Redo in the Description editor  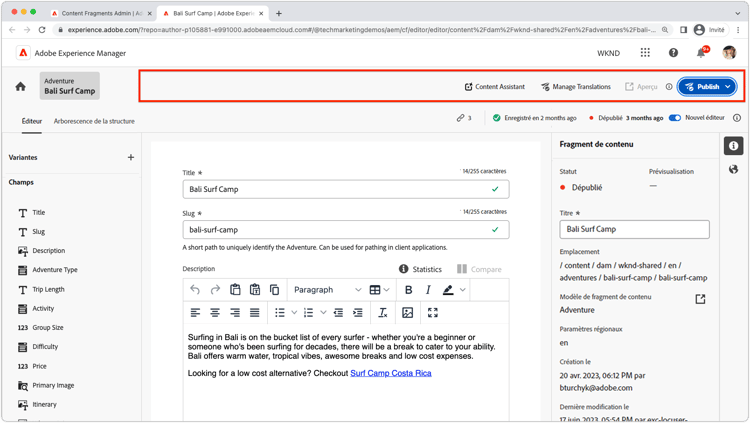point(215,289)
